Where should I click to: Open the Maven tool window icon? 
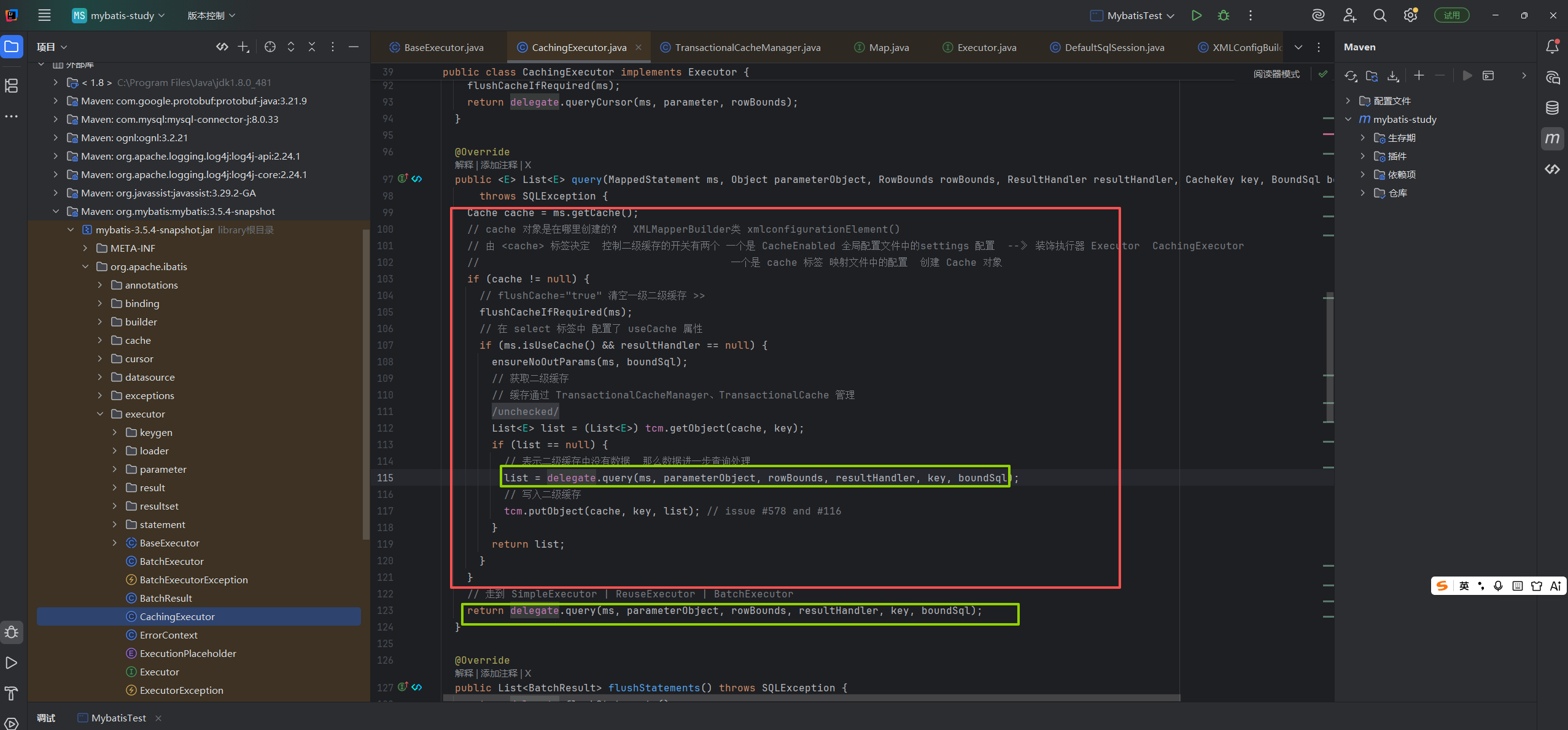tap(1553, 139)
